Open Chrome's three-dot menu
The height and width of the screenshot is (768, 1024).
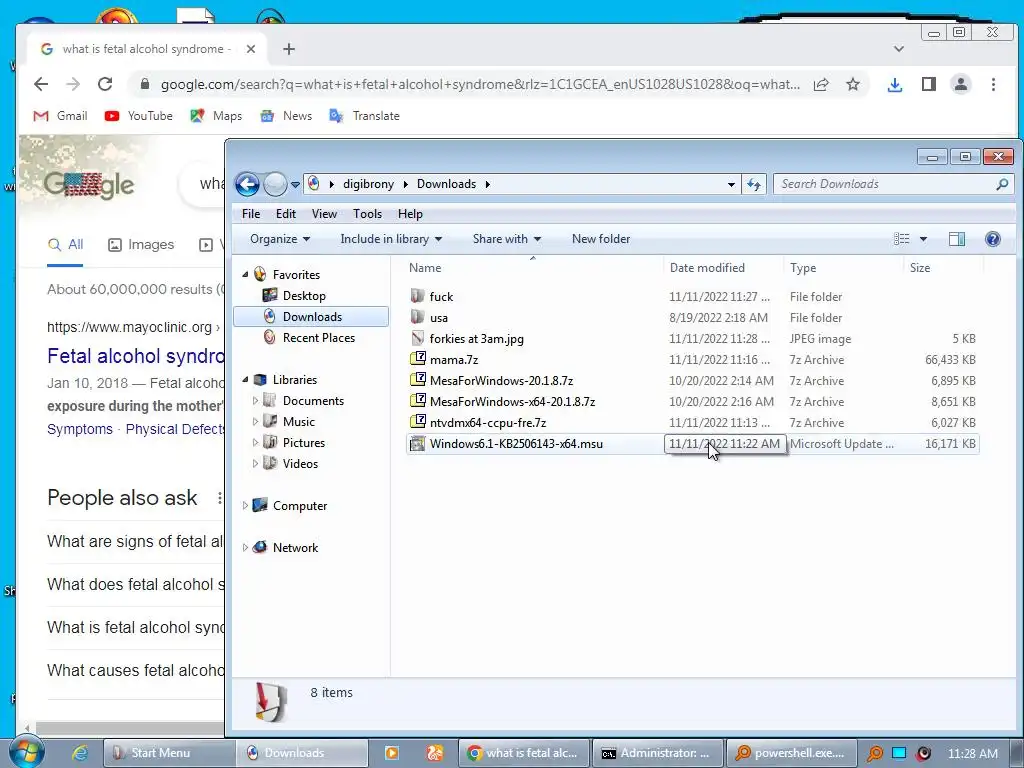click(993, 84)
